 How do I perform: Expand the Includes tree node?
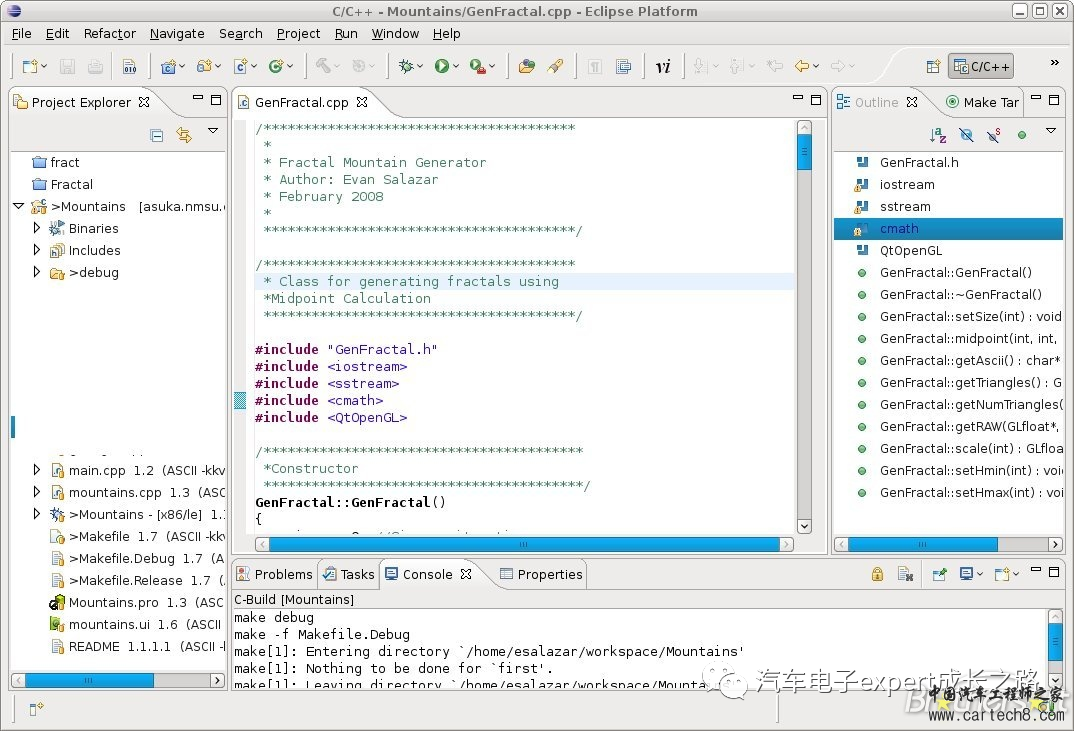click(36, 250)
